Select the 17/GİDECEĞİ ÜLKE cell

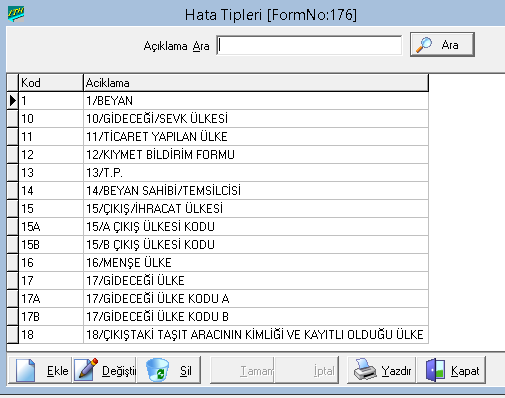[x=256, y=281]
